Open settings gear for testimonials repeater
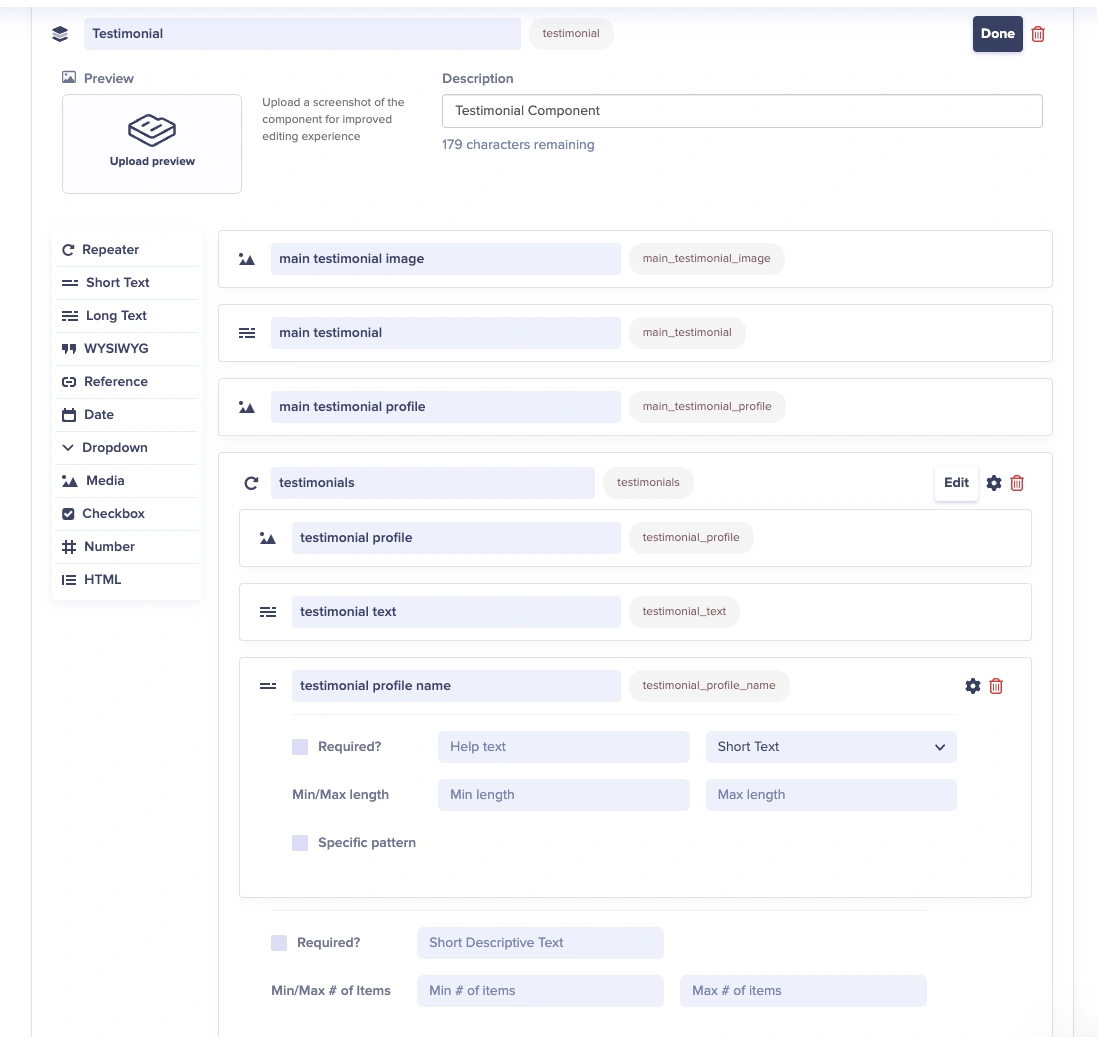1097x1037 pixels. pos(993,483)
